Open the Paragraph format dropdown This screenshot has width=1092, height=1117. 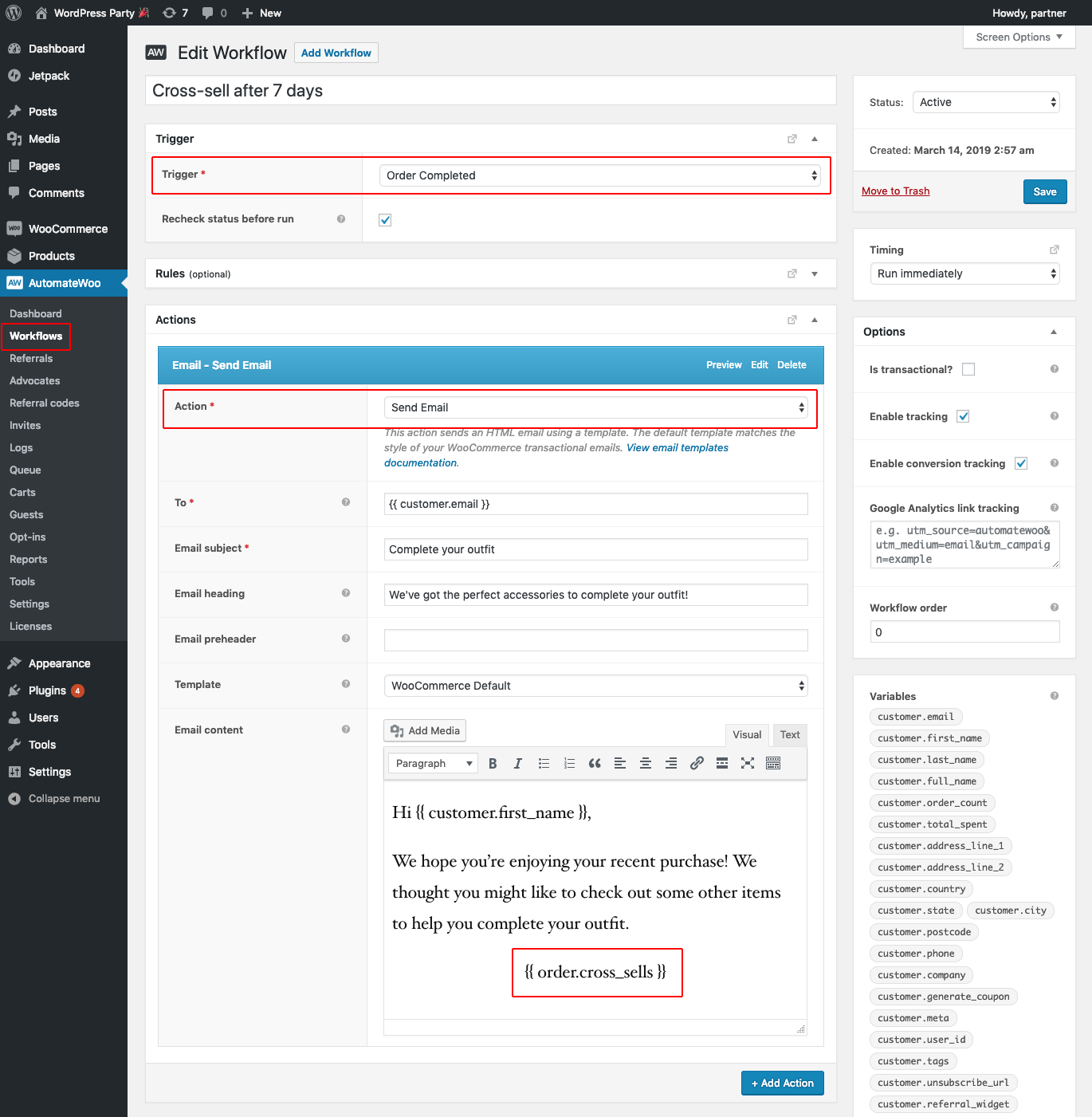(434, 764)
